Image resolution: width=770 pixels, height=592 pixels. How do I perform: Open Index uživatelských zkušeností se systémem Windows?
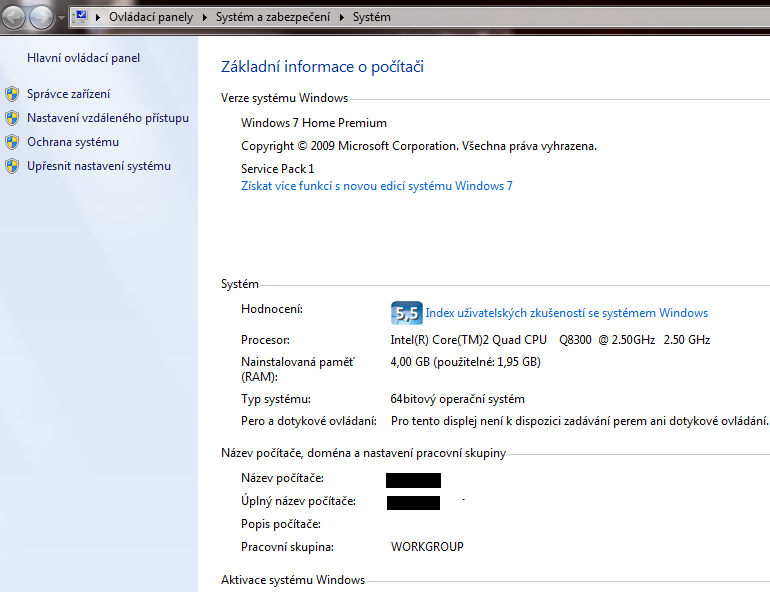point(567,313)
